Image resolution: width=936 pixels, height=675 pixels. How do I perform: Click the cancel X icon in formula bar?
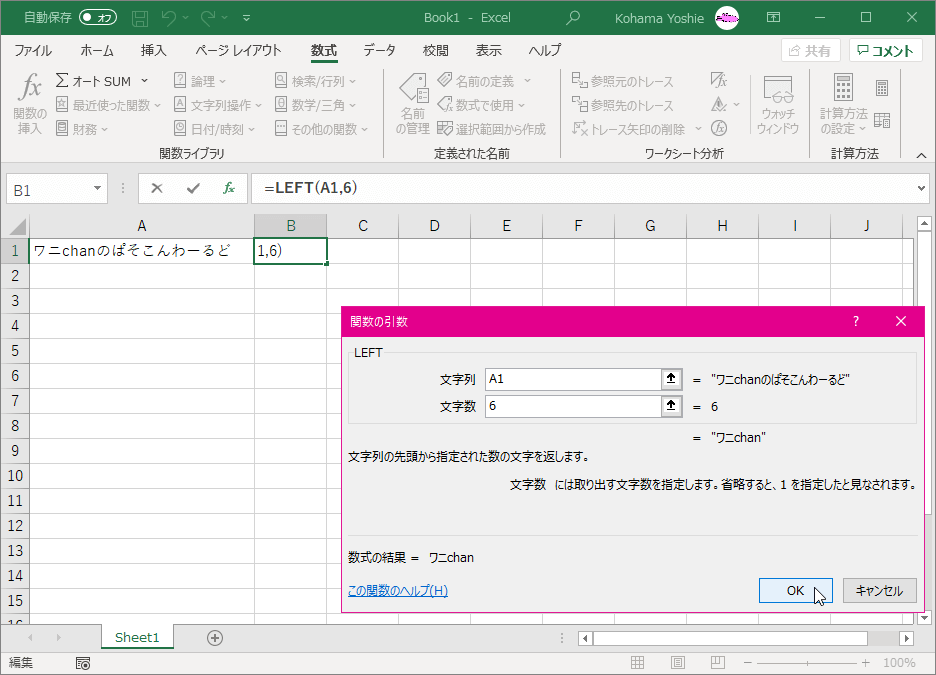[157, 188]
